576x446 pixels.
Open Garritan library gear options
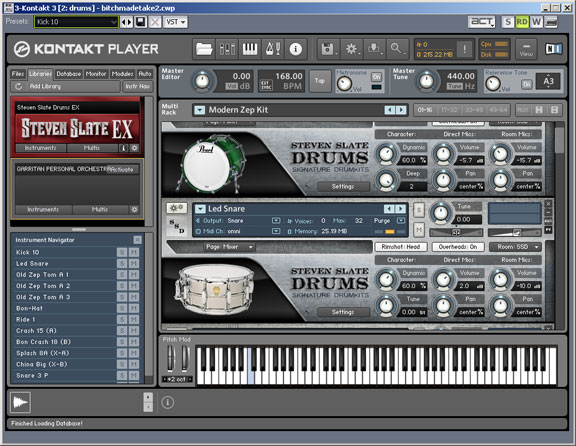pyautogui.click(x=134, y=209)
